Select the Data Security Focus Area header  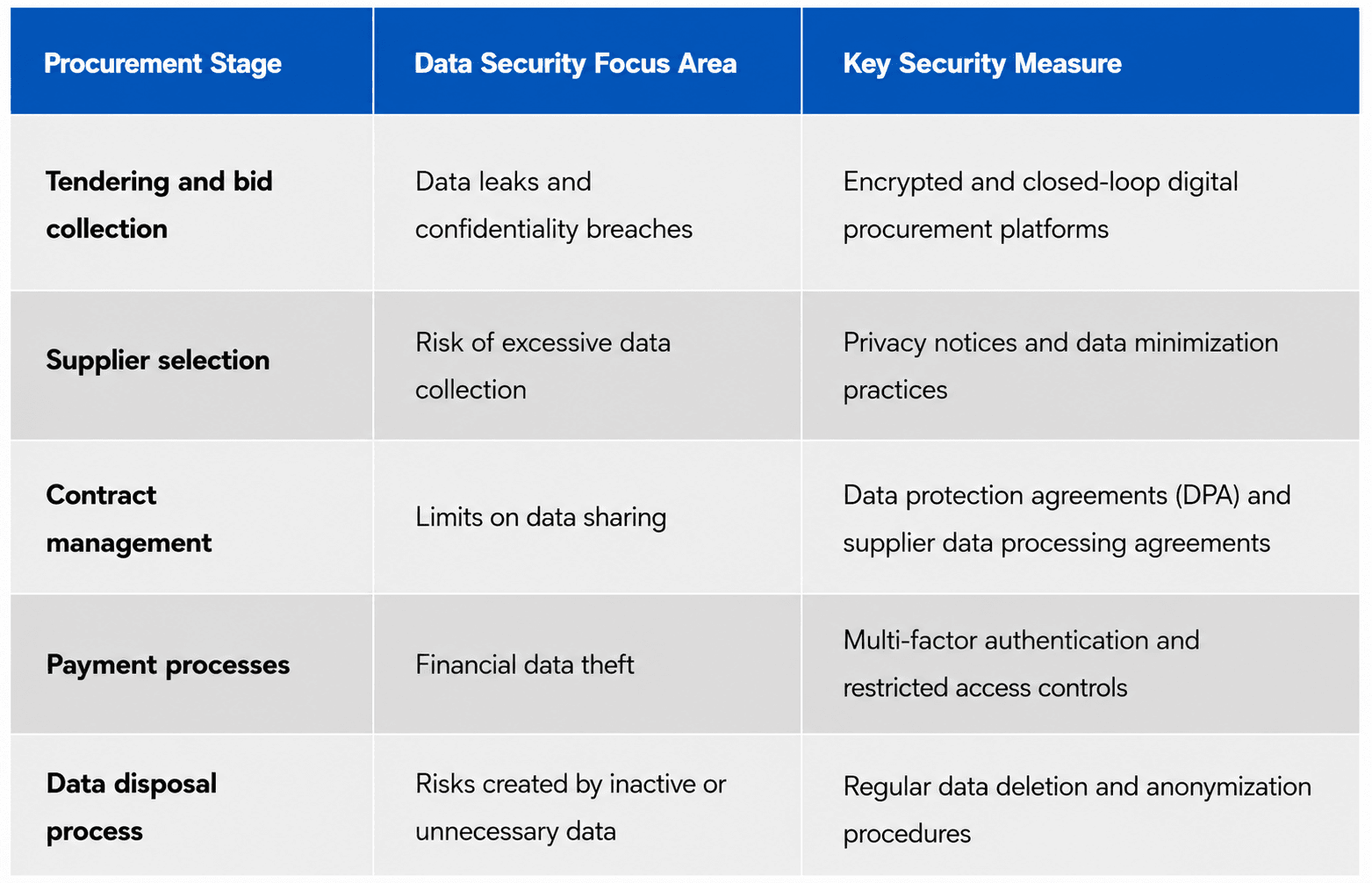click(575, 63)
